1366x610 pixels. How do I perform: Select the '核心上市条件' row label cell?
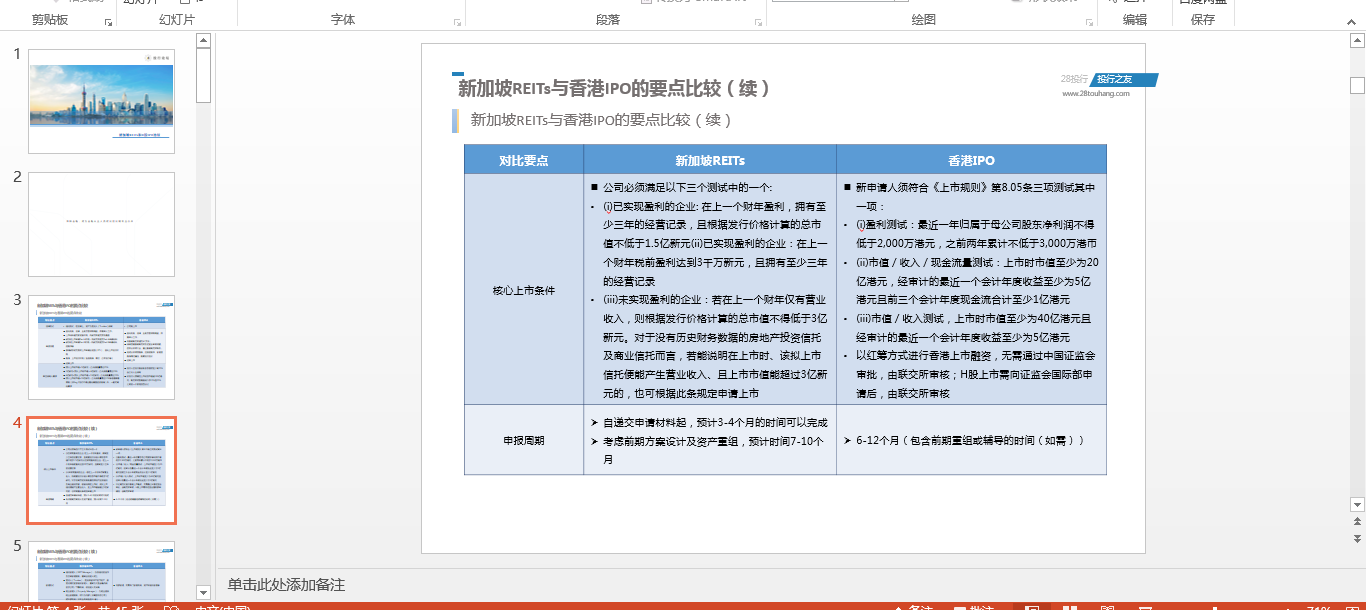pyautogui.click(x=524, y=290)
